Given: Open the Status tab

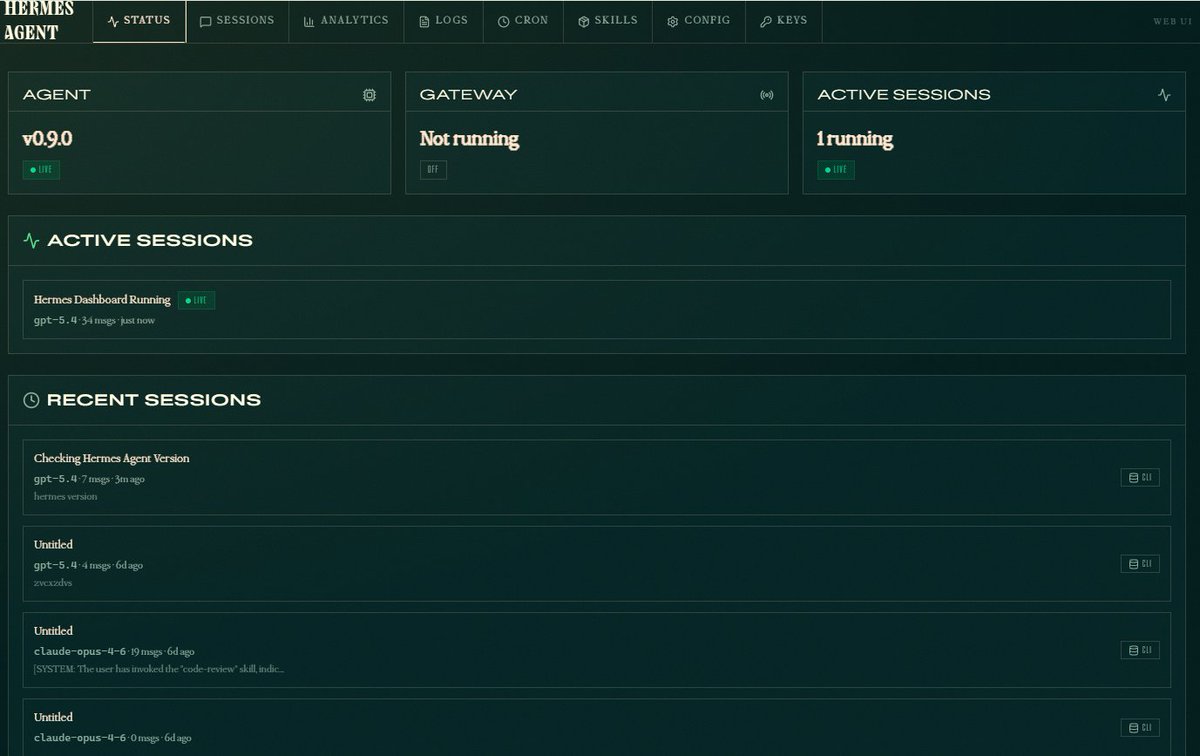Looking at the screenshot, I should tap(139, 21).
